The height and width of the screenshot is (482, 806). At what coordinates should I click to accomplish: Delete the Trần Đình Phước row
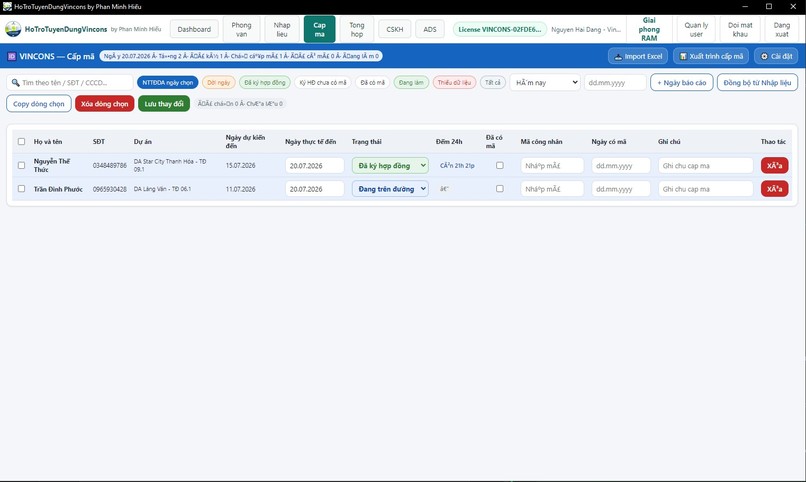coord(775,189)
